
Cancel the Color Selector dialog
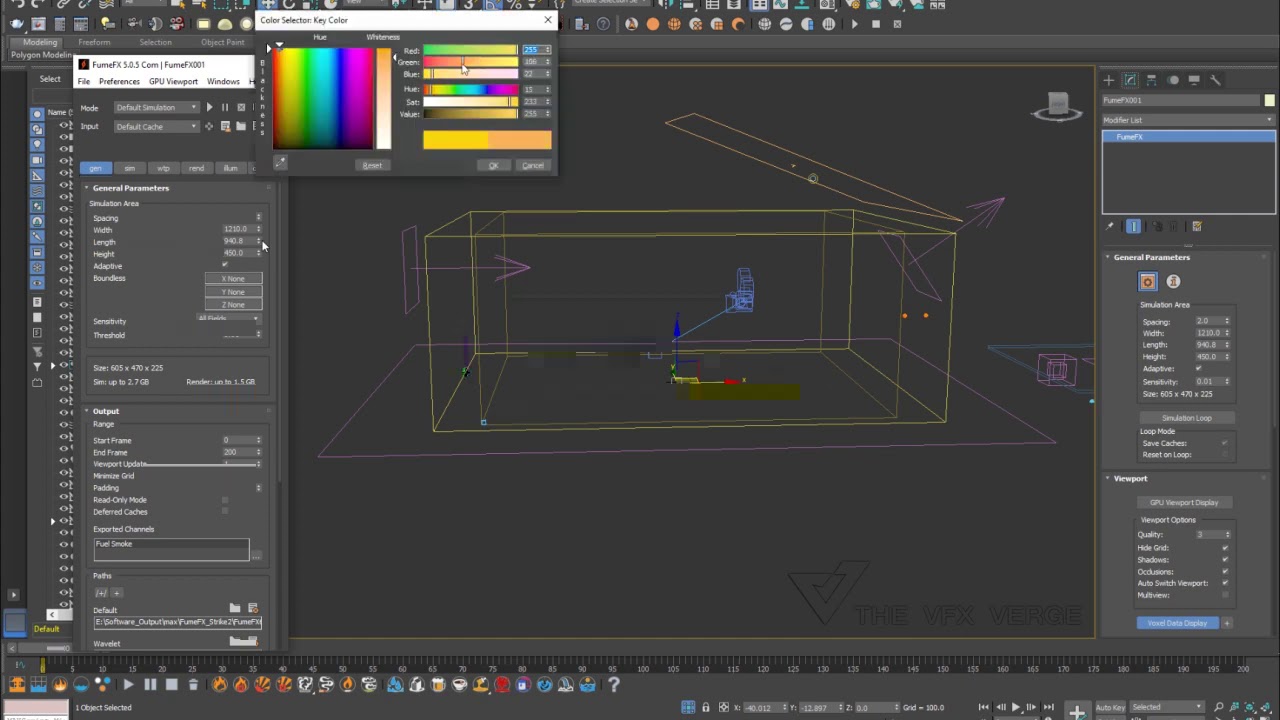pos(533,165)
